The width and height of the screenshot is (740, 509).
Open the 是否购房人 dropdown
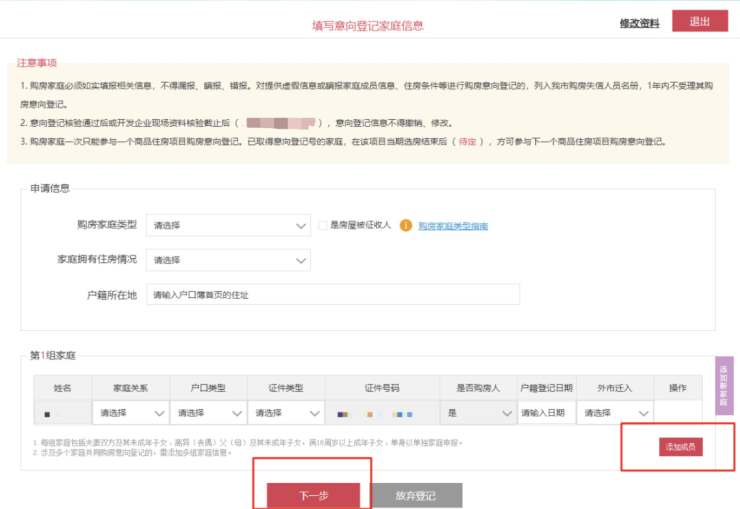(477, 413)
